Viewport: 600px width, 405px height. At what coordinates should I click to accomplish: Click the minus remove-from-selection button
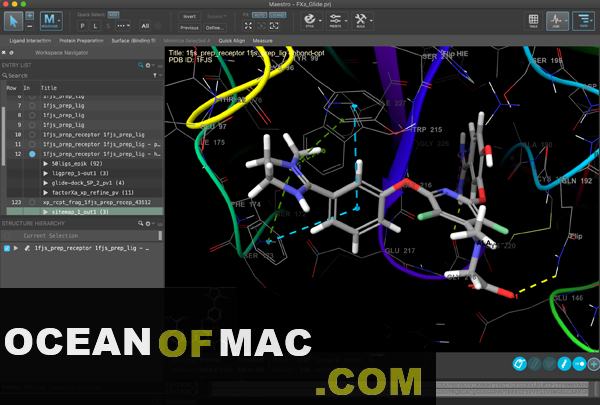pyautogui.click(x=29, y=26)
